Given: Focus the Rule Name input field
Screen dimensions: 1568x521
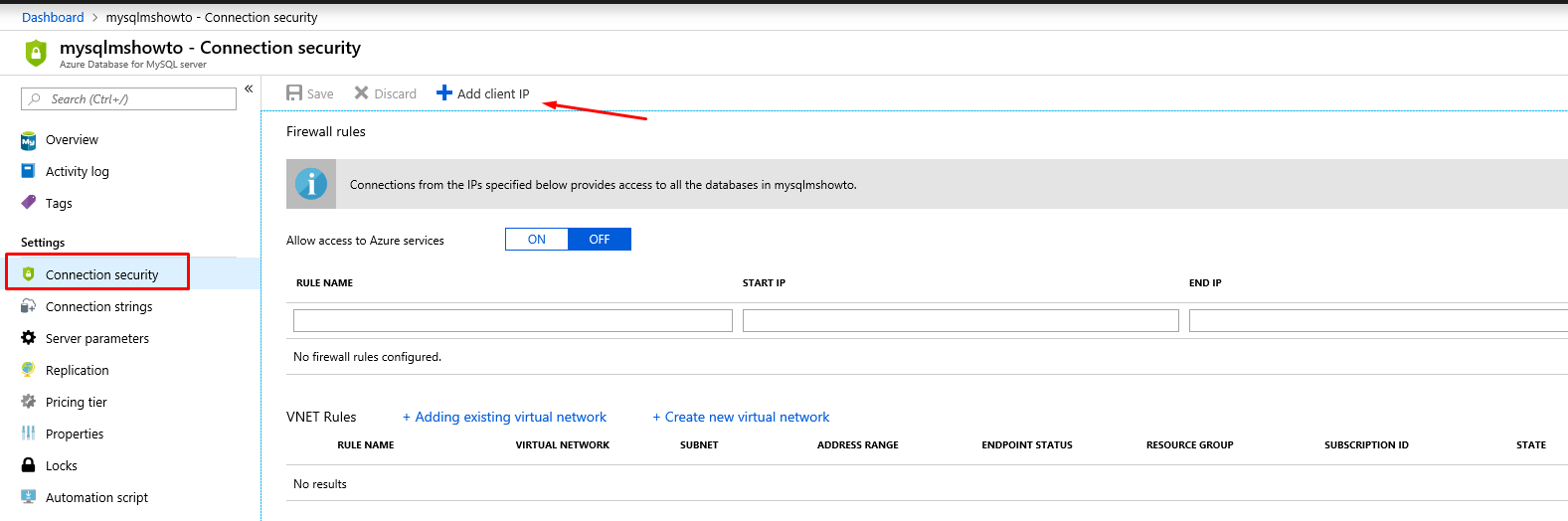Looking at the screenshot, I should pos(513,320).
